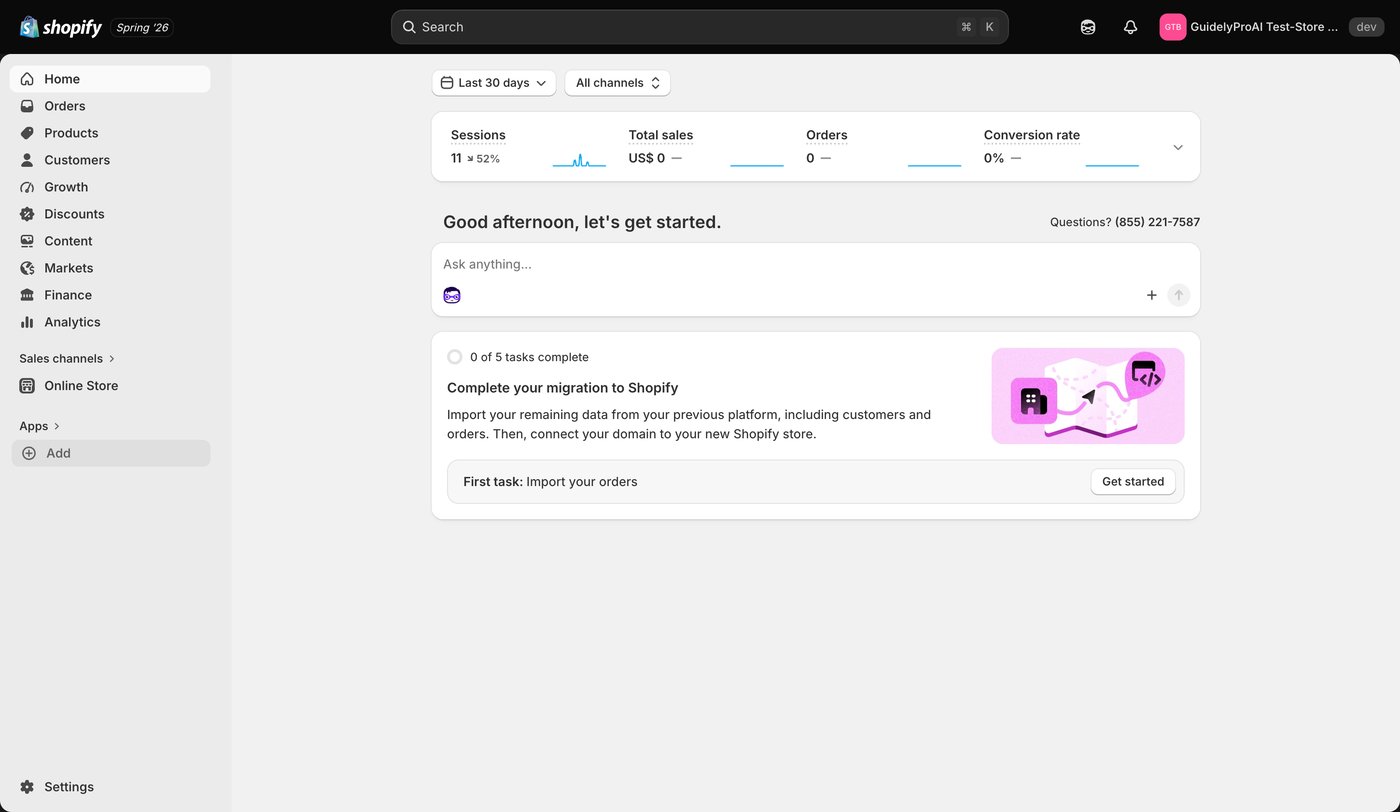
Task: Go to Customers in sidebar
Action: pos(110,160)
